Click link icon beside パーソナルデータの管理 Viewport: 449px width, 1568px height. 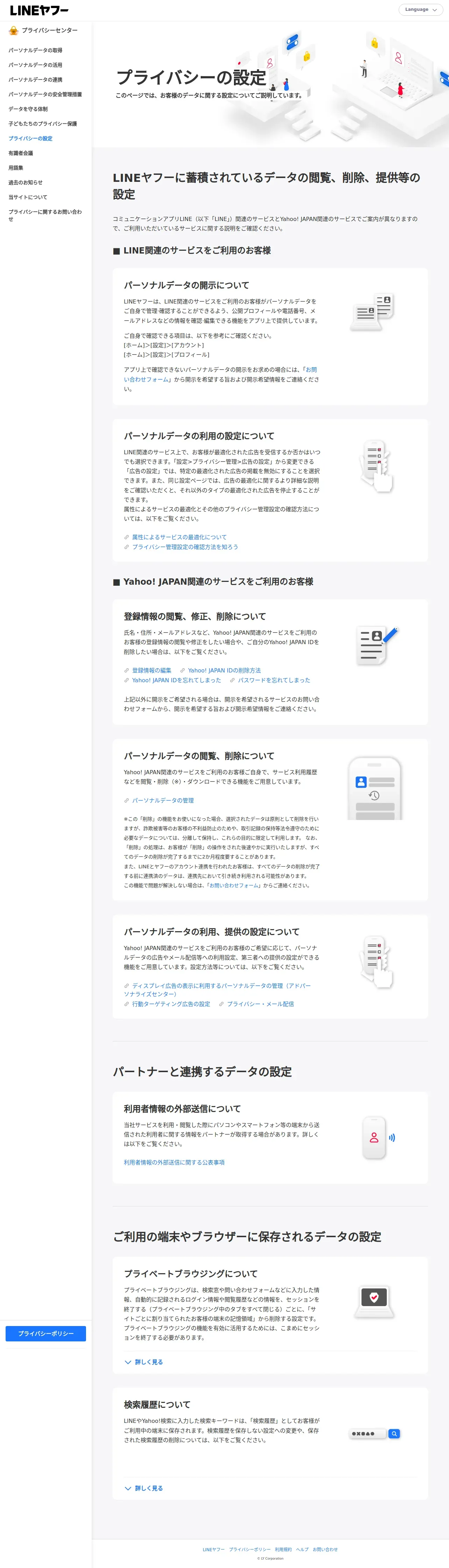coord(127,800)
